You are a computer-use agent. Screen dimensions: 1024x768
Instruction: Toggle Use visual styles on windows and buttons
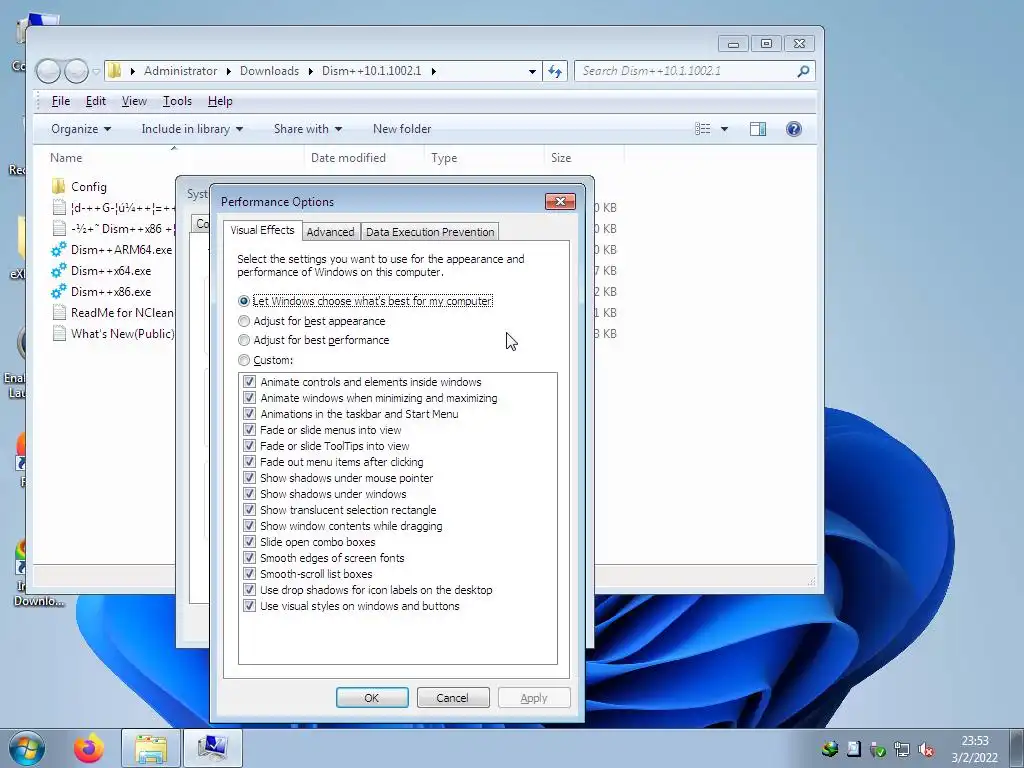pos(249,606)
